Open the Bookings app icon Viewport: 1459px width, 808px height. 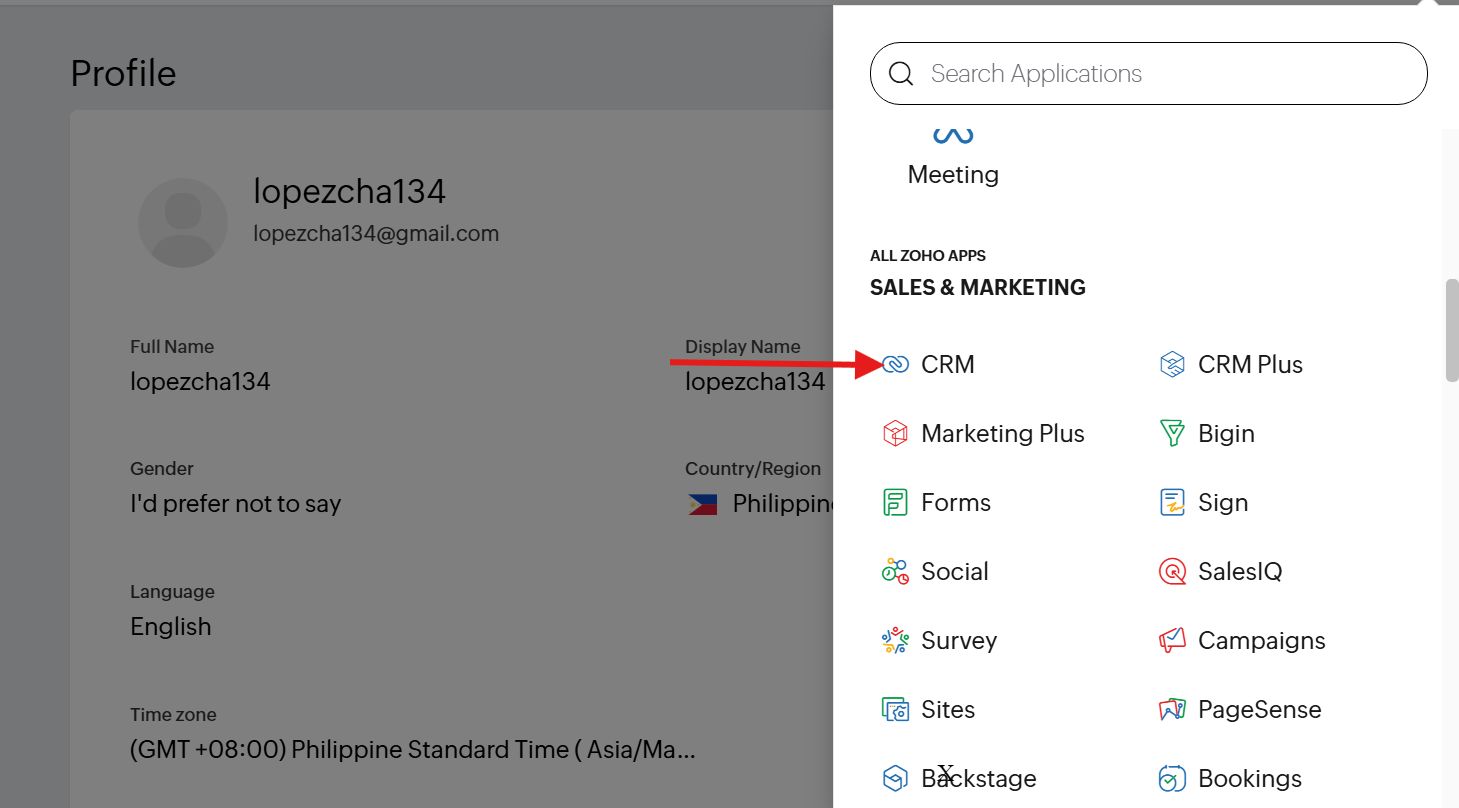tap(1172, 779)
